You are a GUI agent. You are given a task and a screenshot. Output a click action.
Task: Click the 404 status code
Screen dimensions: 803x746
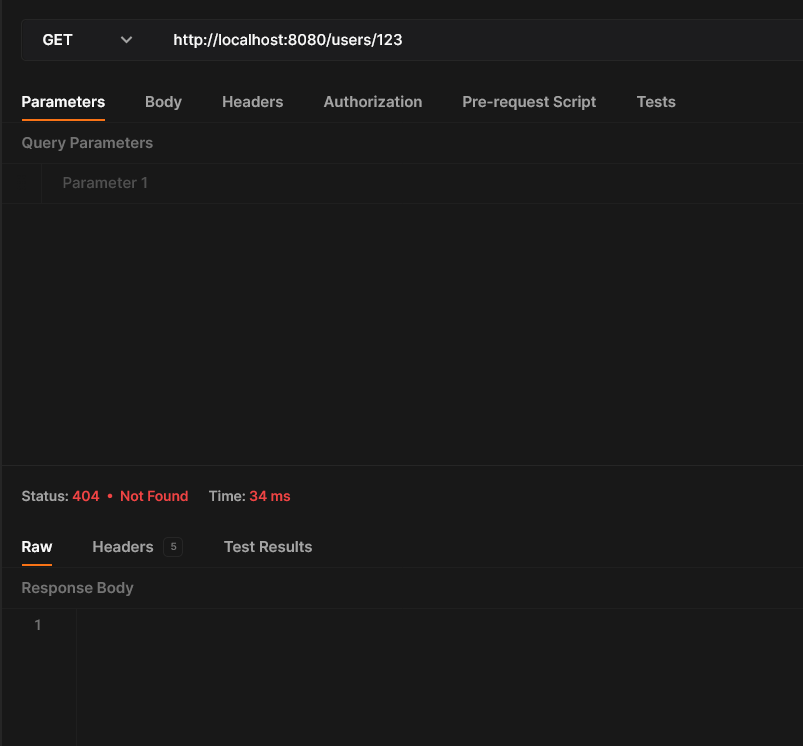coord(86,496)
